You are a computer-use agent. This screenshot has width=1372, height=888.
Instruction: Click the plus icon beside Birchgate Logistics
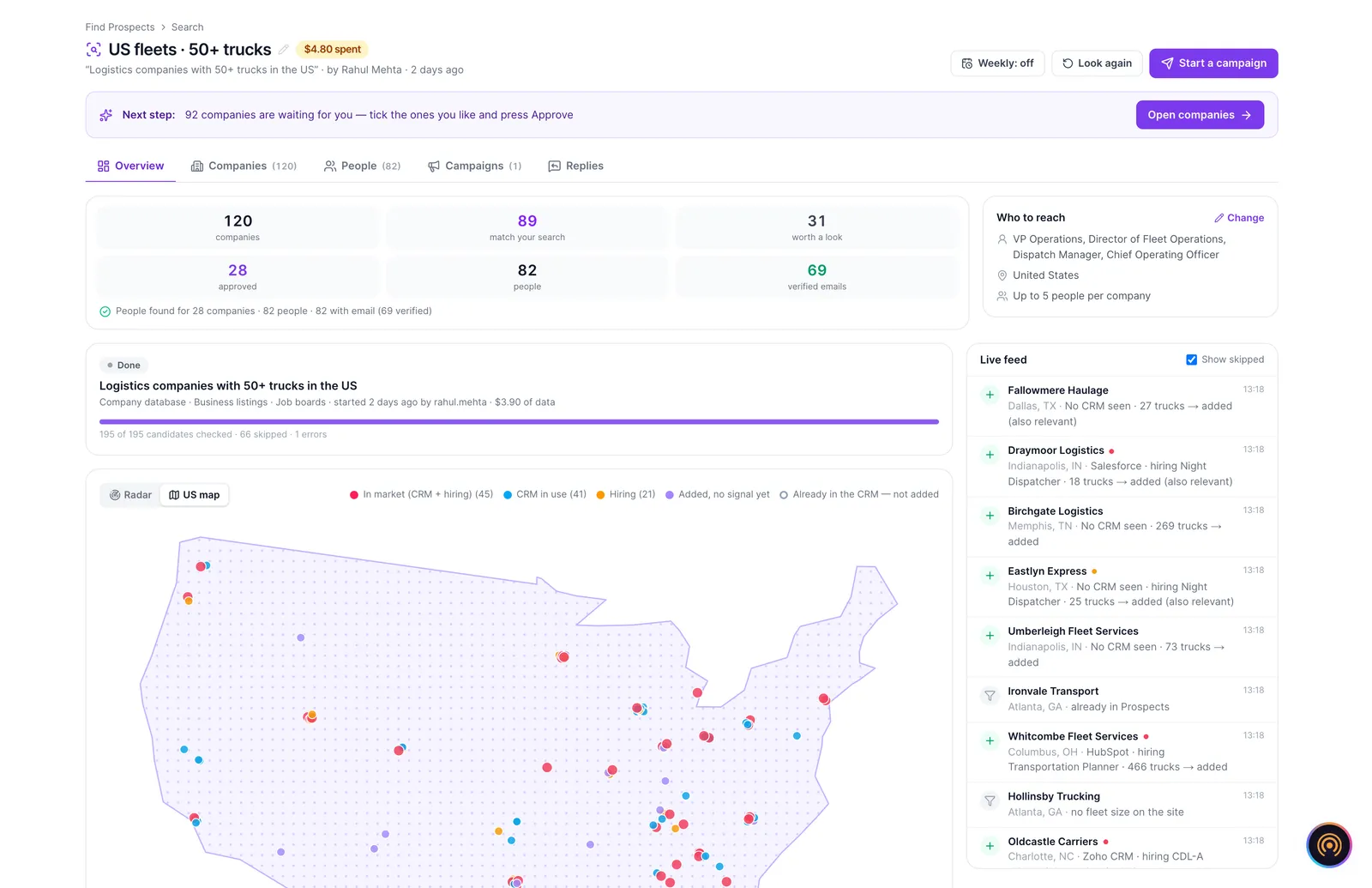click(990, 516)
